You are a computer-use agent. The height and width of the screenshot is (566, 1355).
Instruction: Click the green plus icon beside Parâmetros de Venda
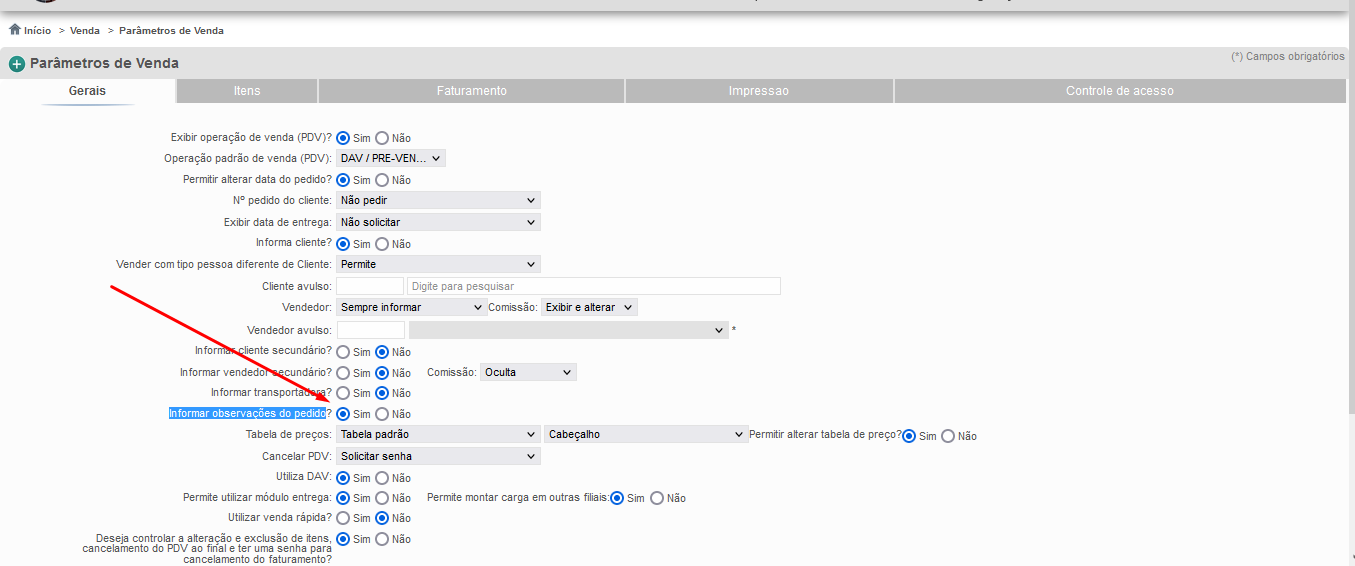click(17, 64)
